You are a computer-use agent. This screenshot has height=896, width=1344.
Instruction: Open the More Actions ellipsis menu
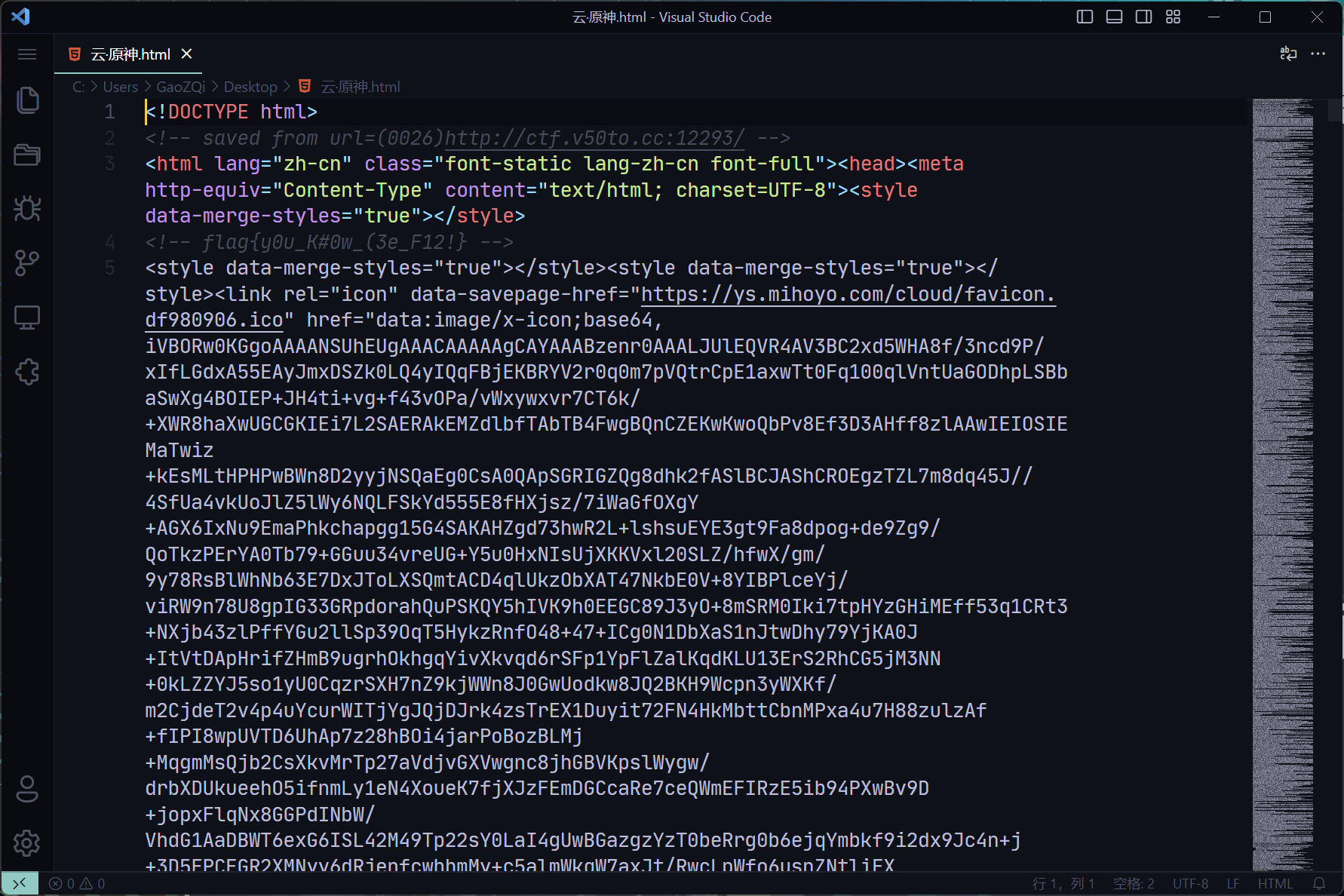click(x=1318, y=54)
